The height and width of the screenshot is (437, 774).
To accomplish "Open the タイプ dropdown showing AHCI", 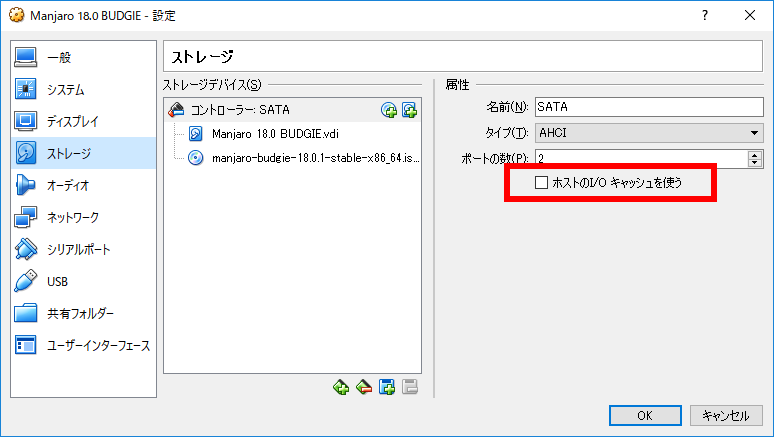I will click(649, 133).
